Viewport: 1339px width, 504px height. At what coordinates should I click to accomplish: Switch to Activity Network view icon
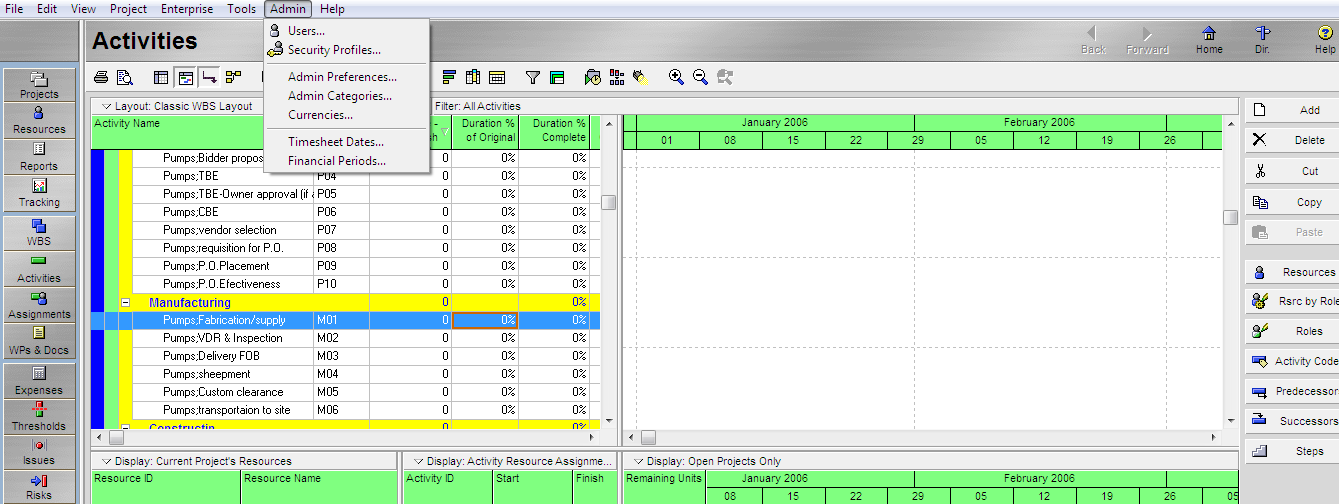coord(233,77)
